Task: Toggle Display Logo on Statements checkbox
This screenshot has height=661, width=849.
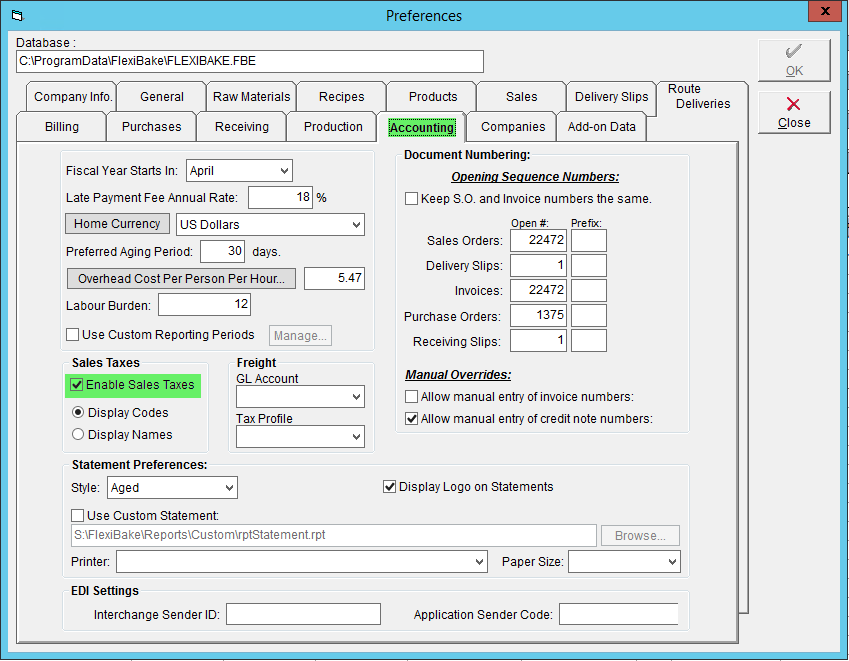Action: click(389, 487)
